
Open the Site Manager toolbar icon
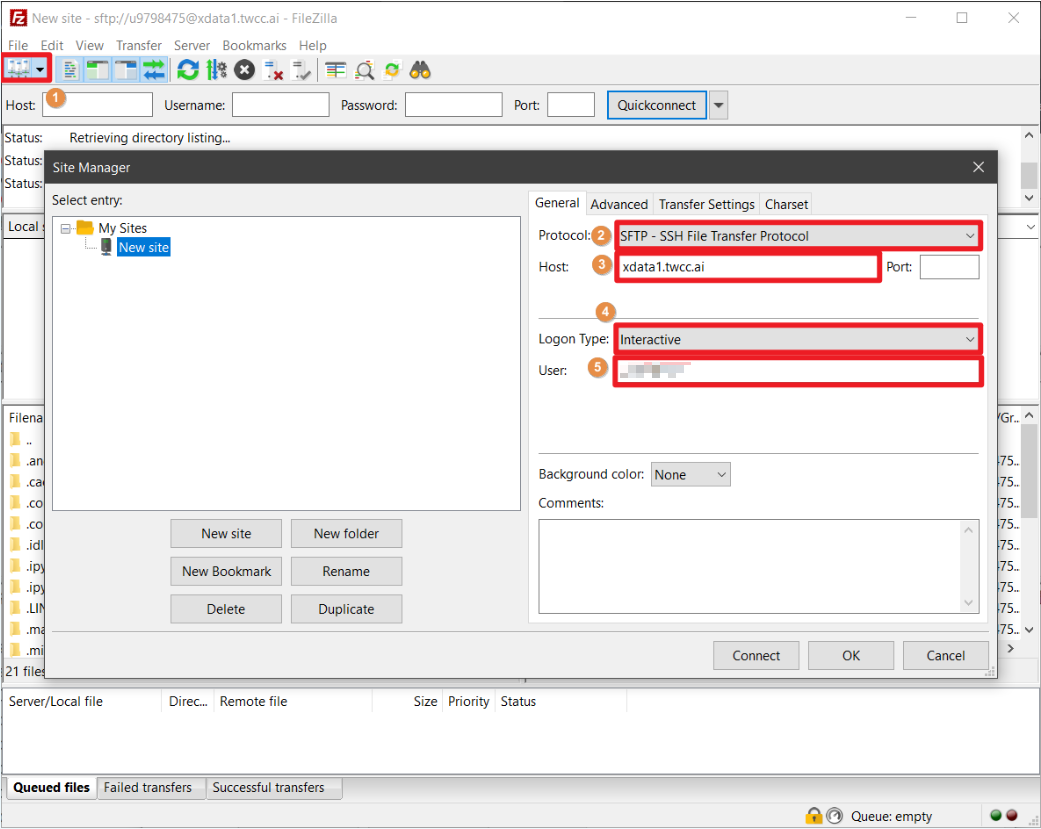18,69
